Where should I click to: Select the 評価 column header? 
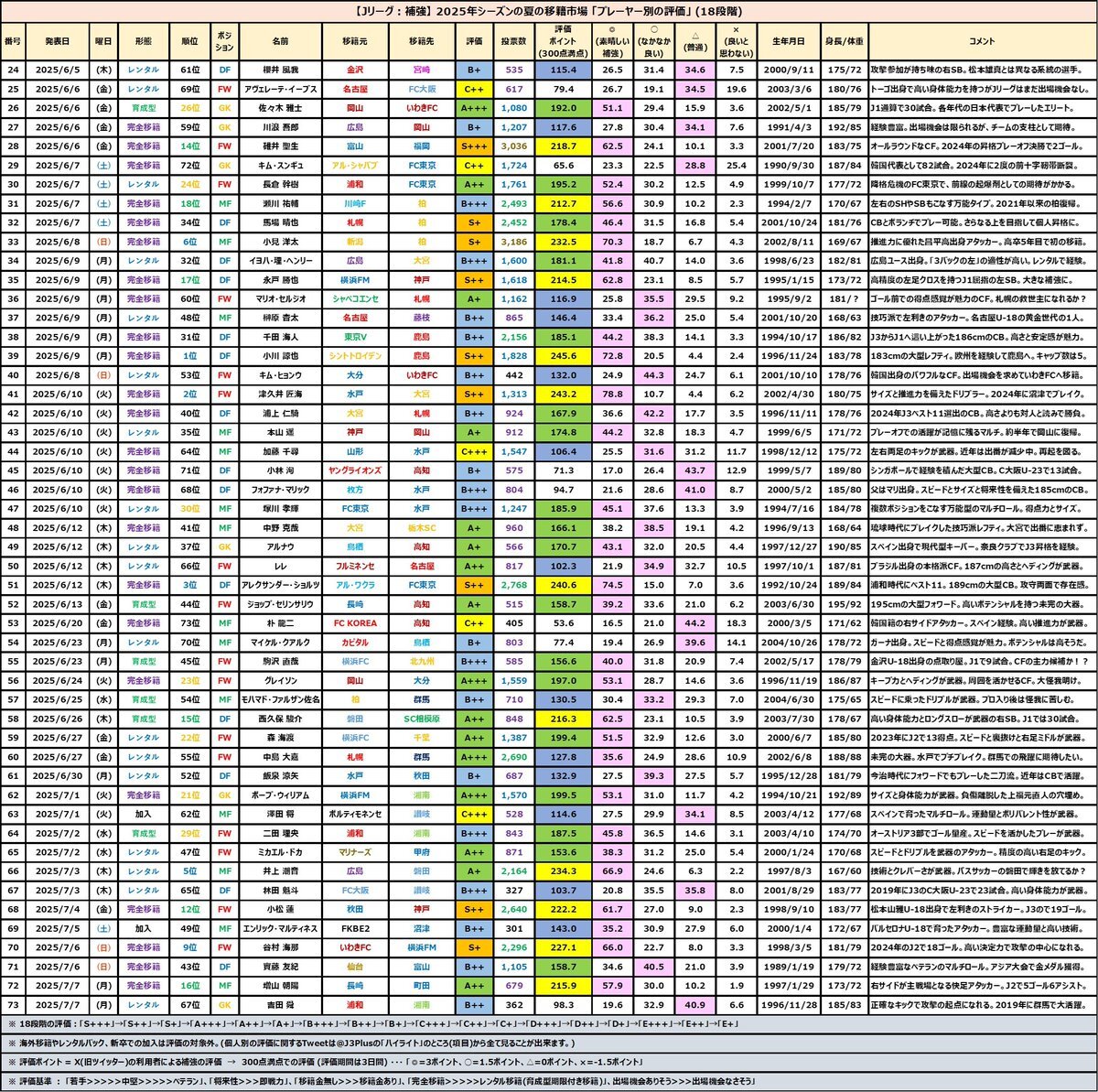(474, 41)
